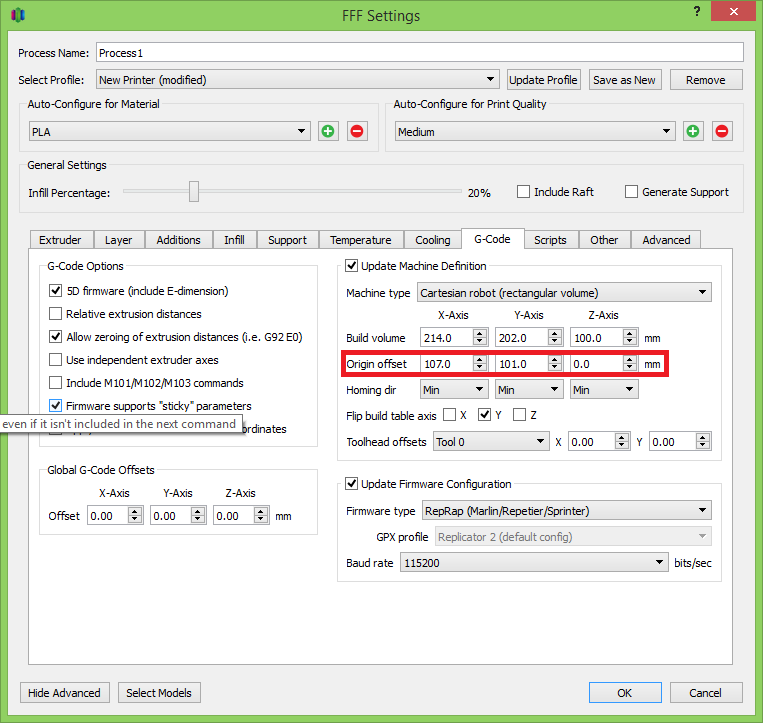The image size is (763, 723).
Task: Open the Baud rate dropdown
Action: click(x=534, y=562)
